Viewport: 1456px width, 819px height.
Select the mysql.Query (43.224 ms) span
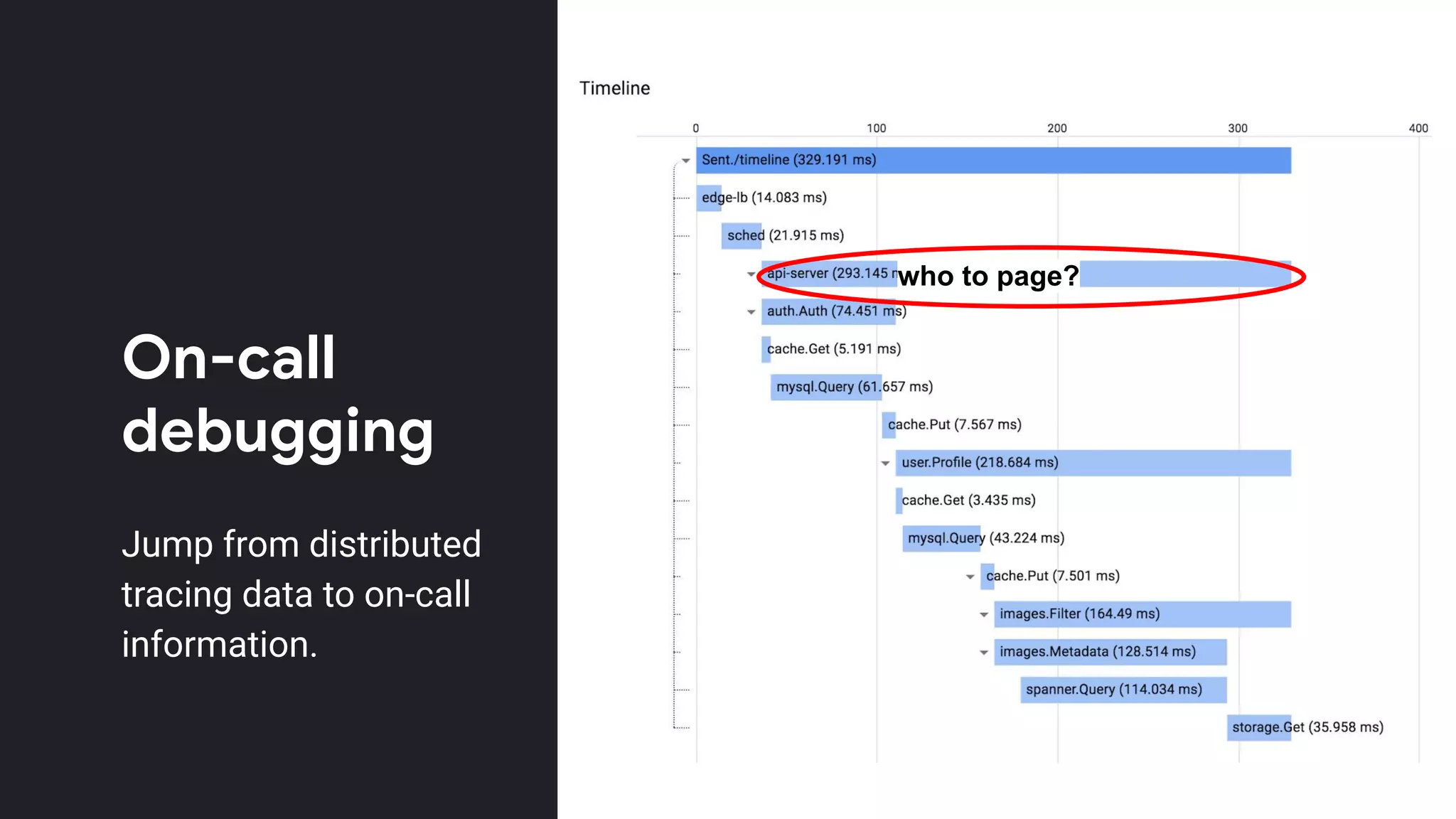[x=941, y=538]
